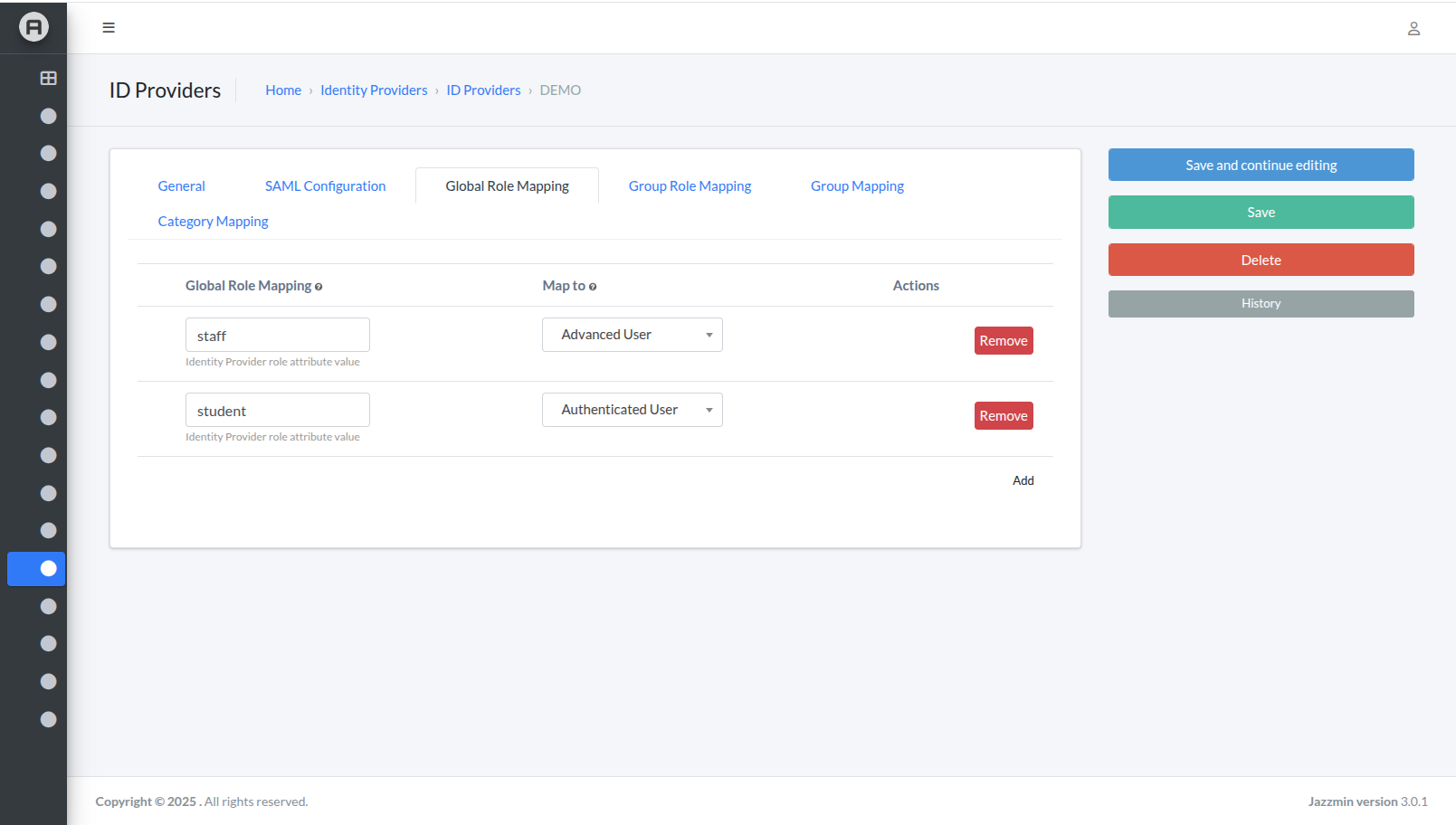Toggle the sidebar using the hamburger menu
The width and height of the screenshot is (1456, 825).
coord(109,27)
